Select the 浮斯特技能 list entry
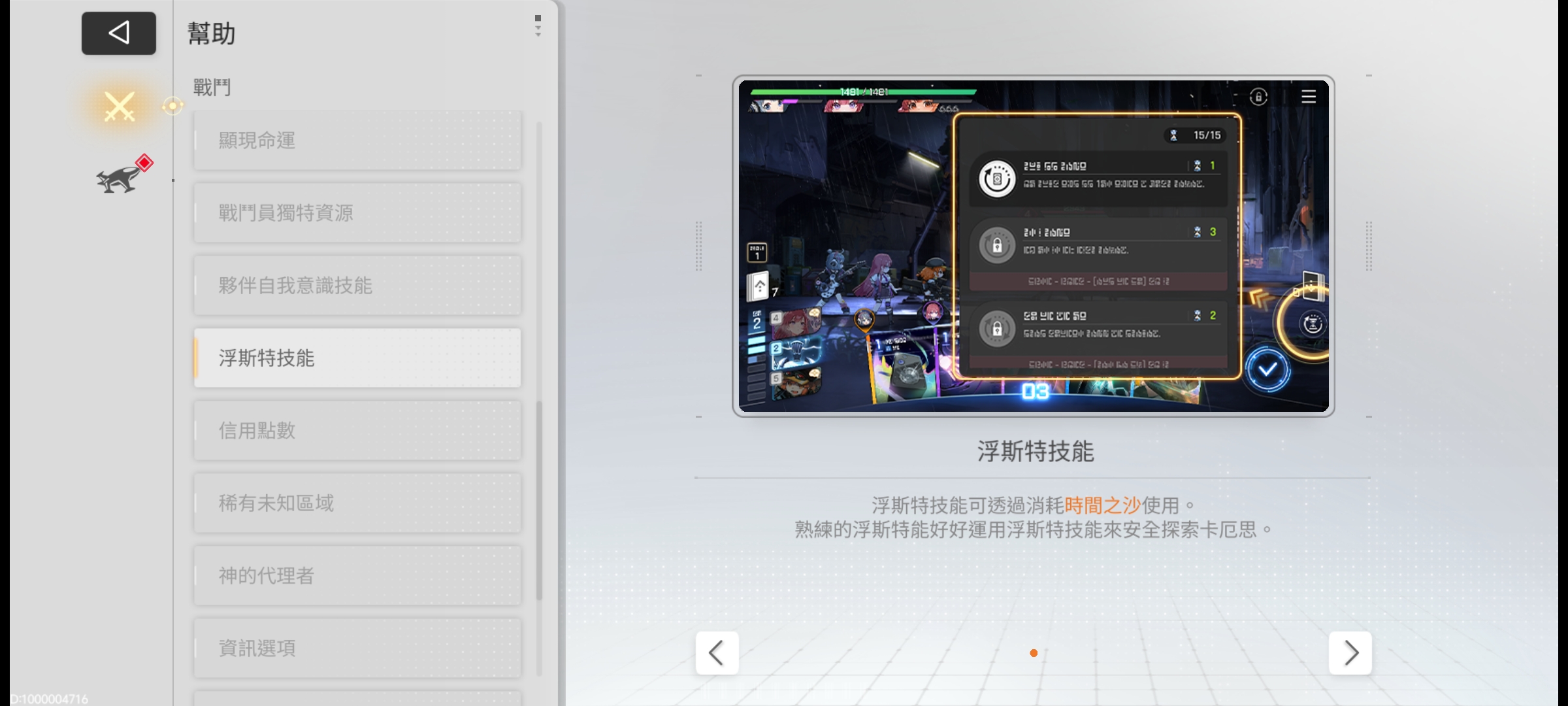The height and width of the screenshot is (706, 1568). point(357,358)
